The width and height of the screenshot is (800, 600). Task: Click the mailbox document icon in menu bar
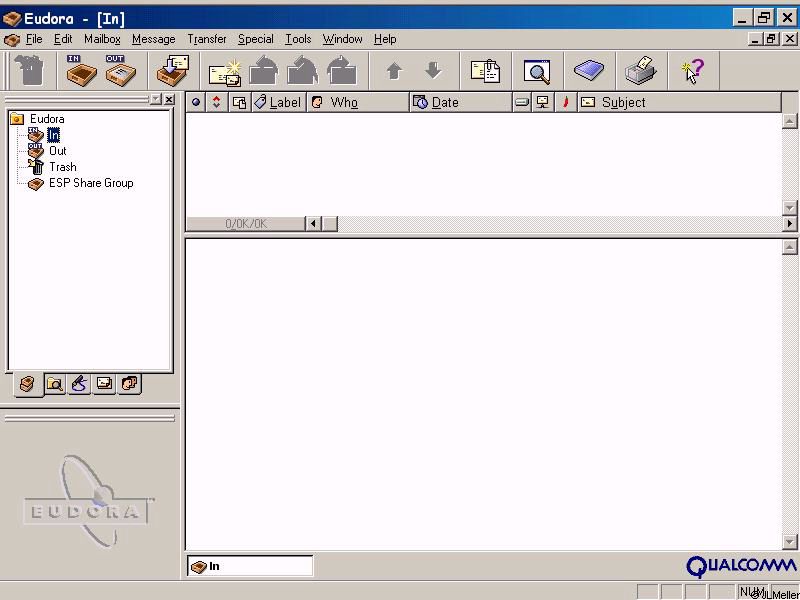11,39
